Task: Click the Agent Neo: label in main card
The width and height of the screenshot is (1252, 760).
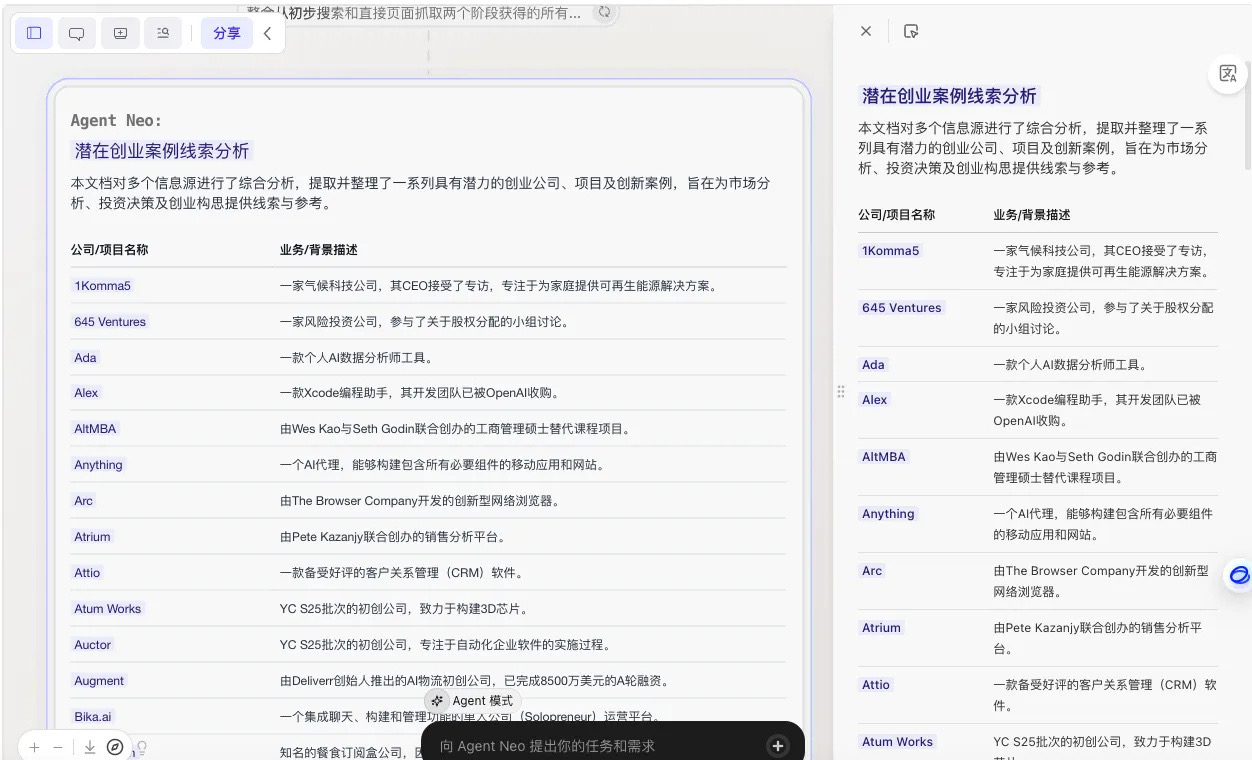Action: (x=116, y=121)
